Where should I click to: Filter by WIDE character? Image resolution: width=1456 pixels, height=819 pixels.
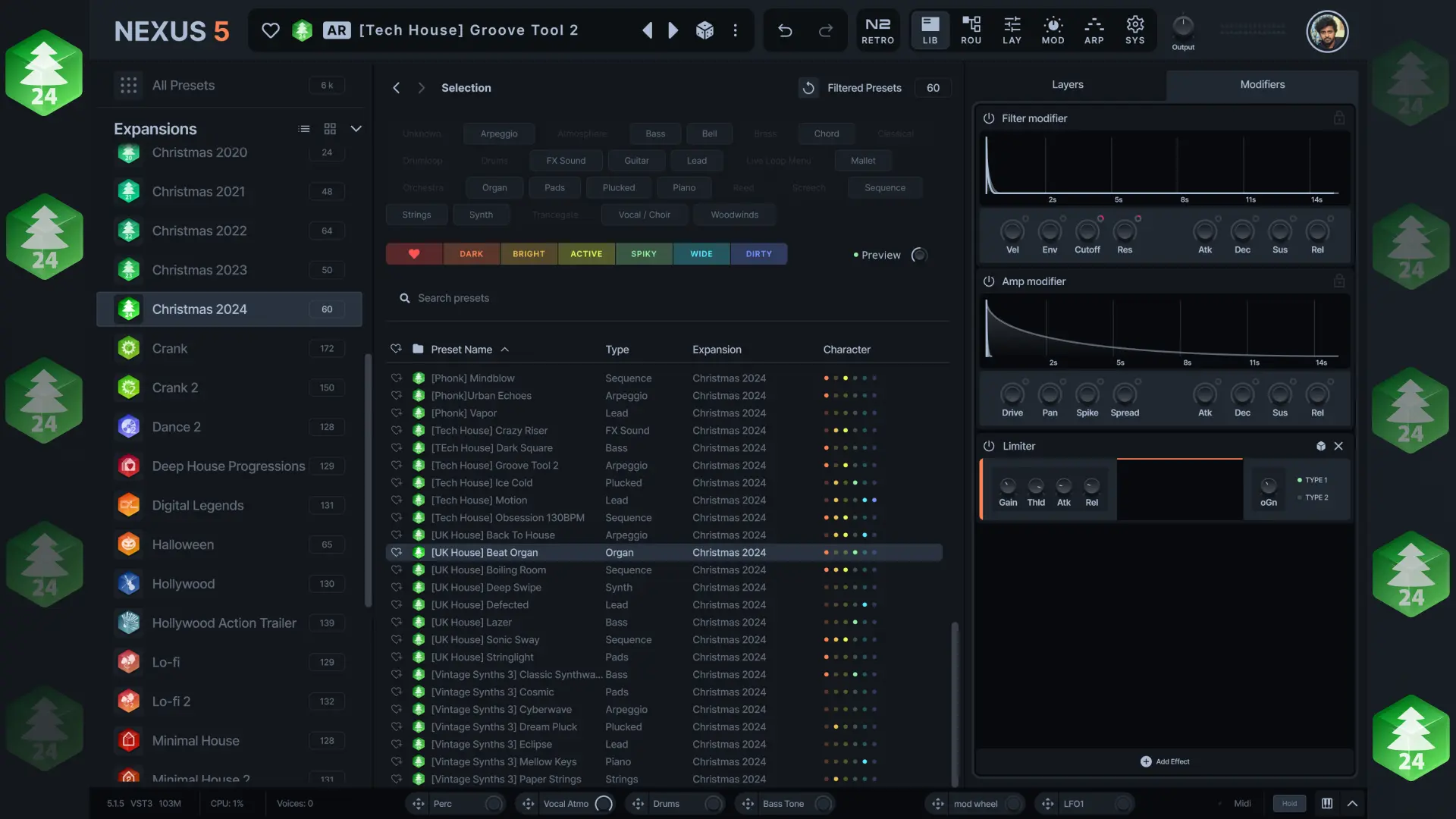pyautogui.click(x=701, y=254)
